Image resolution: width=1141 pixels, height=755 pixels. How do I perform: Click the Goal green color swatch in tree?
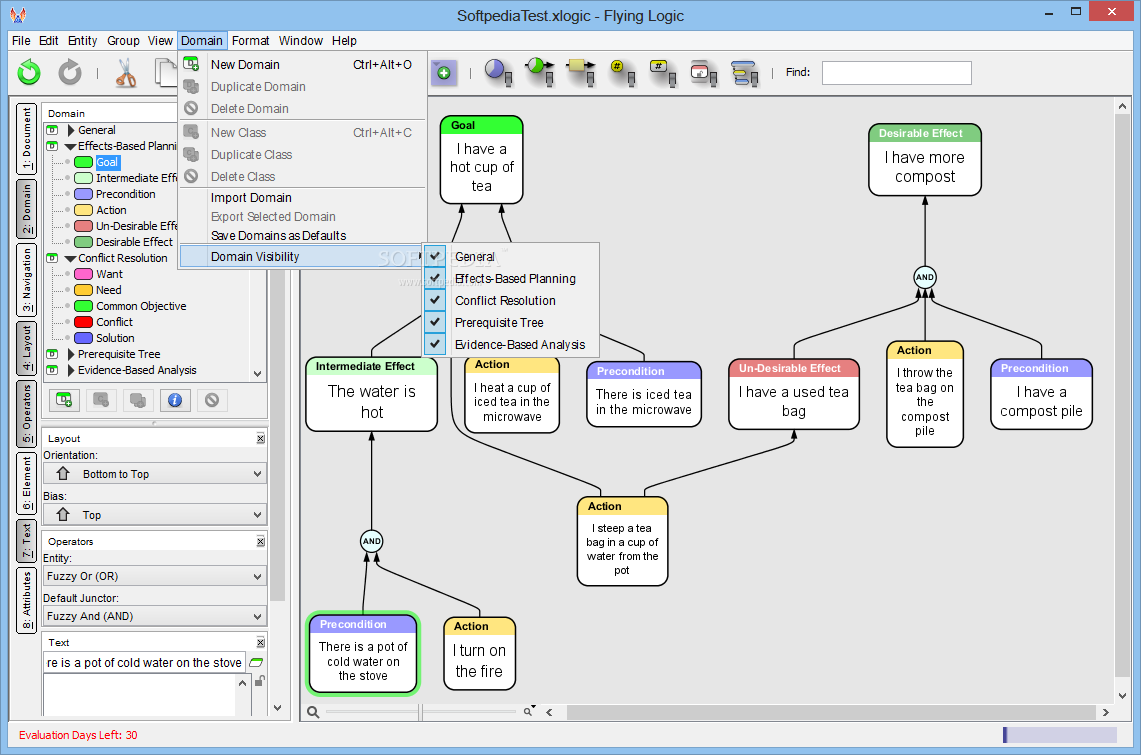coord(84,162)
